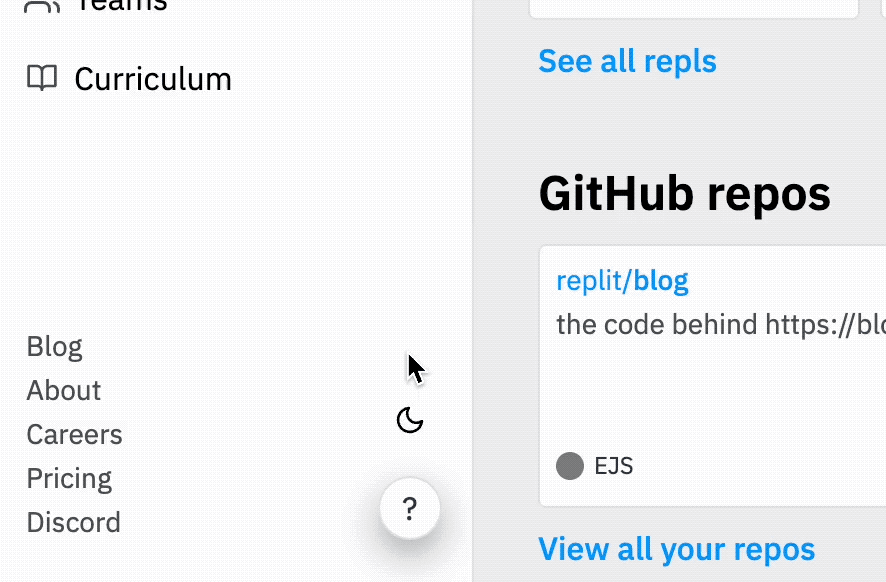Go to the About page link
Viewport: 886px width, 582px height.
(x=64, y=391)
